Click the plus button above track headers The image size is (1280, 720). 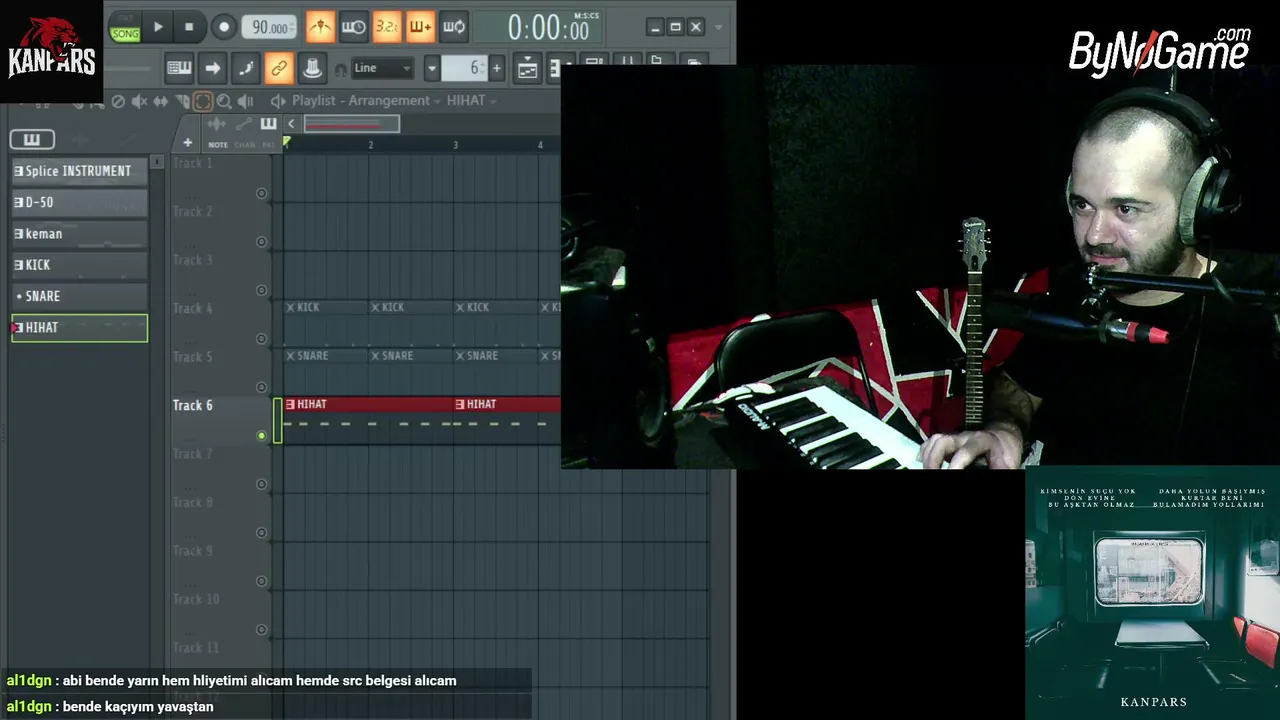pyautogui.click(x=187, y=143)
